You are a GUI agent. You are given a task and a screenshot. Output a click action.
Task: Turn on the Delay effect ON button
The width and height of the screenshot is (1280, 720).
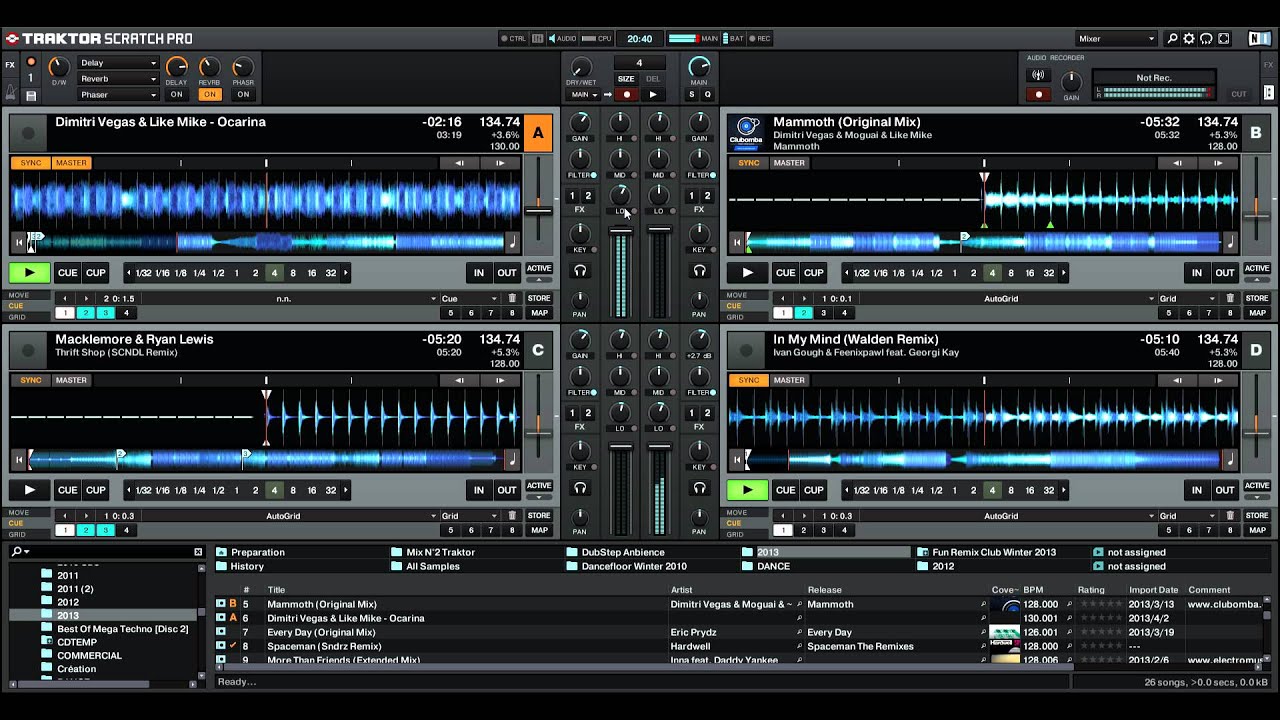(x=177, y=95)
